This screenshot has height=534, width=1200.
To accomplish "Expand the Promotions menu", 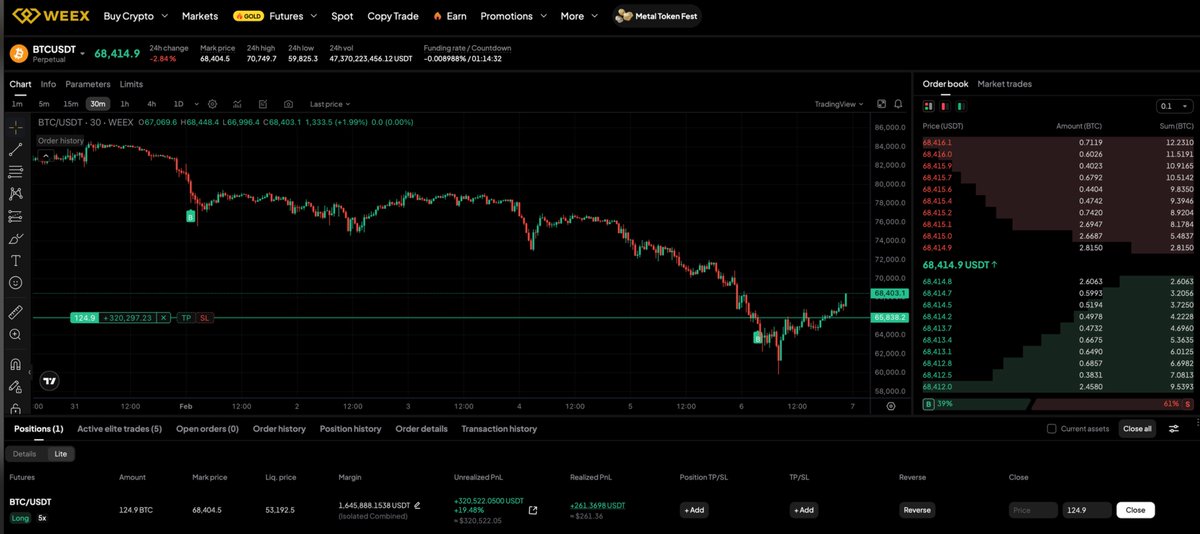I will pyautogui.click(x=512, y=16).
